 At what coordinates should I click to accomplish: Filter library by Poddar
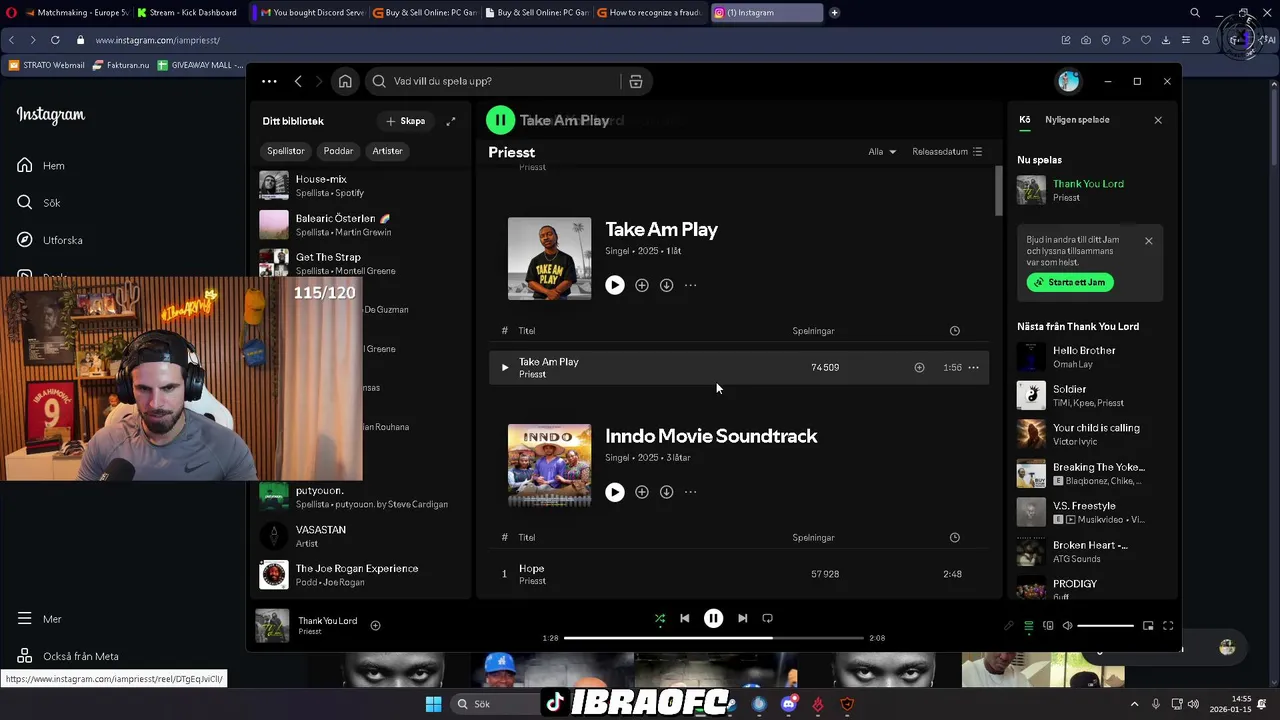(x=338, y=151)
